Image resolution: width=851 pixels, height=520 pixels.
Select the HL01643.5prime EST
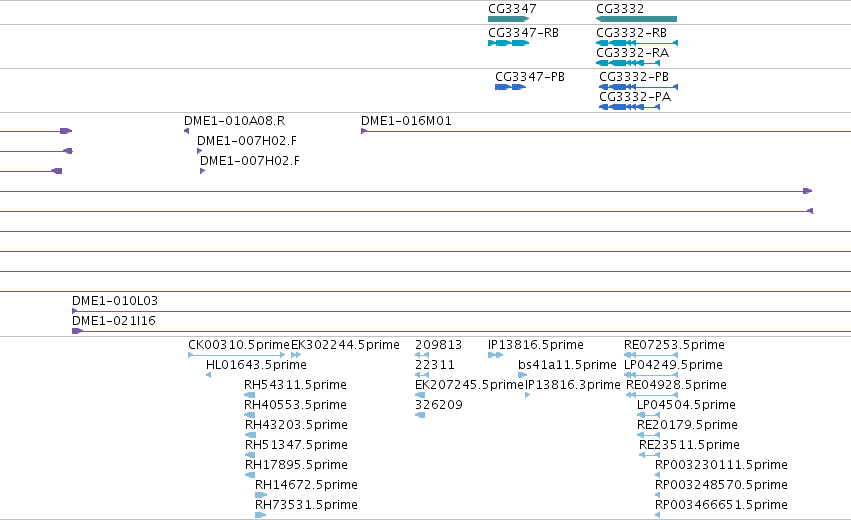(x=208, y=375)
